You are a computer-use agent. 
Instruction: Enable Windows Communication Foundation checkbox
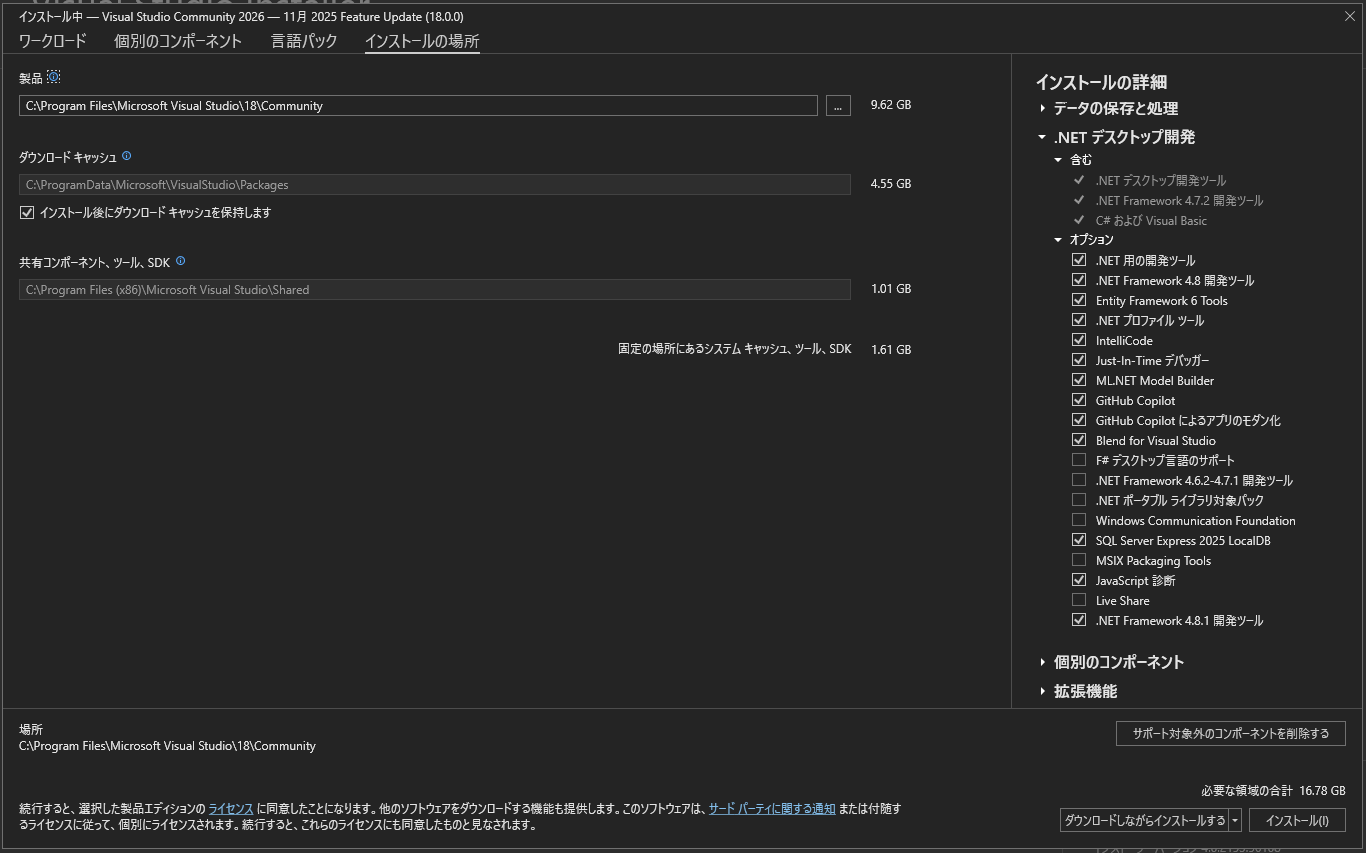point(1079,520)
